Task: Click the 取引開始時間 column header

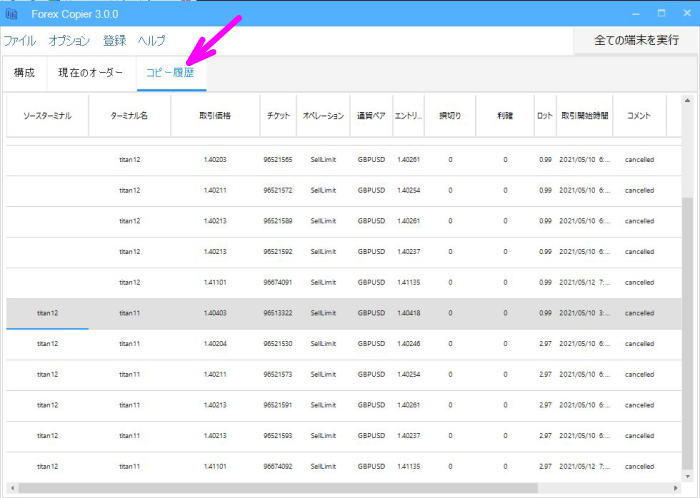Action: point(584,116)
